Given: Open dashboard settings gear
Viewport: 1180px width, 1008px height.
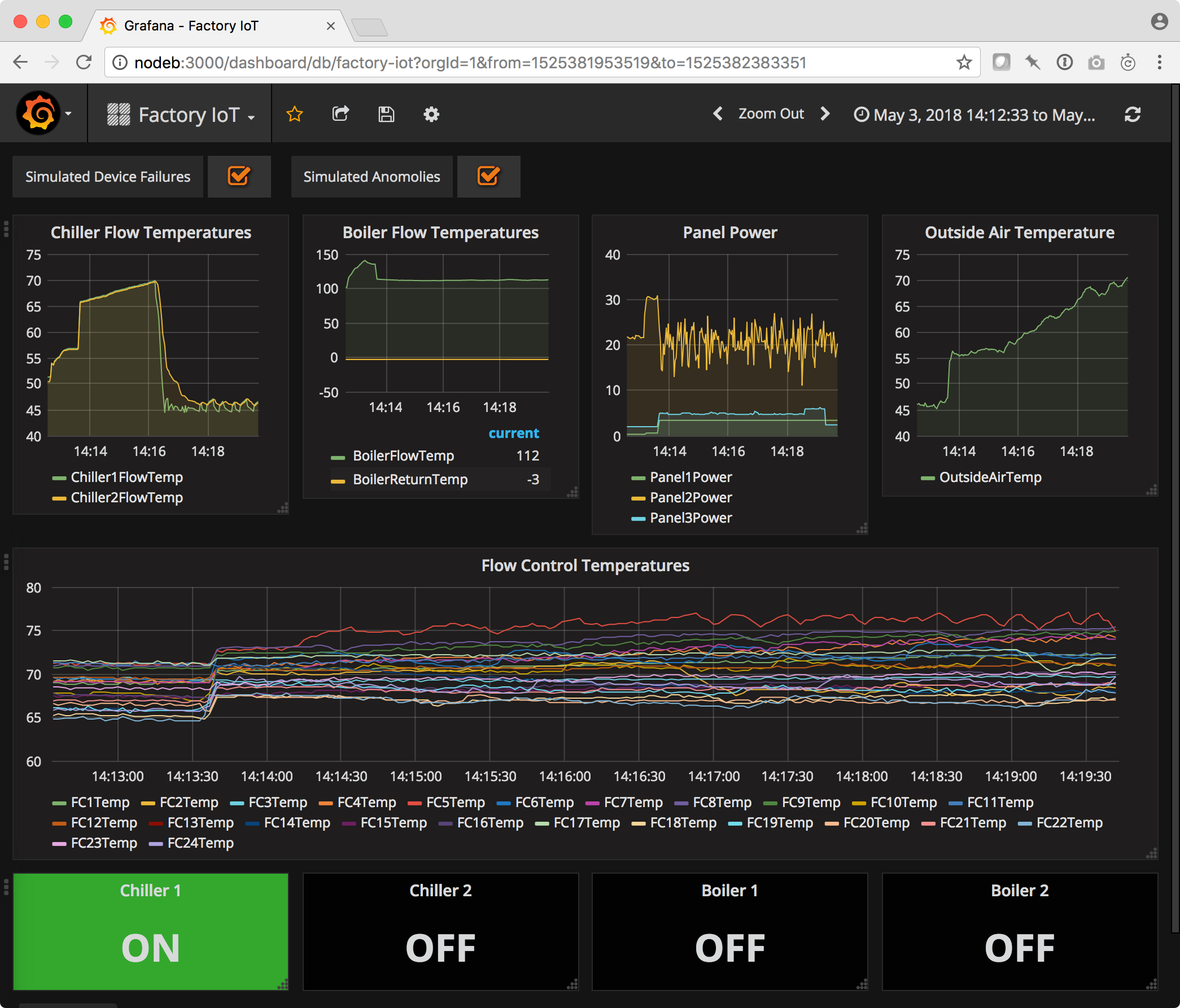Looking at the screenshot, I should tap(431, 115).
